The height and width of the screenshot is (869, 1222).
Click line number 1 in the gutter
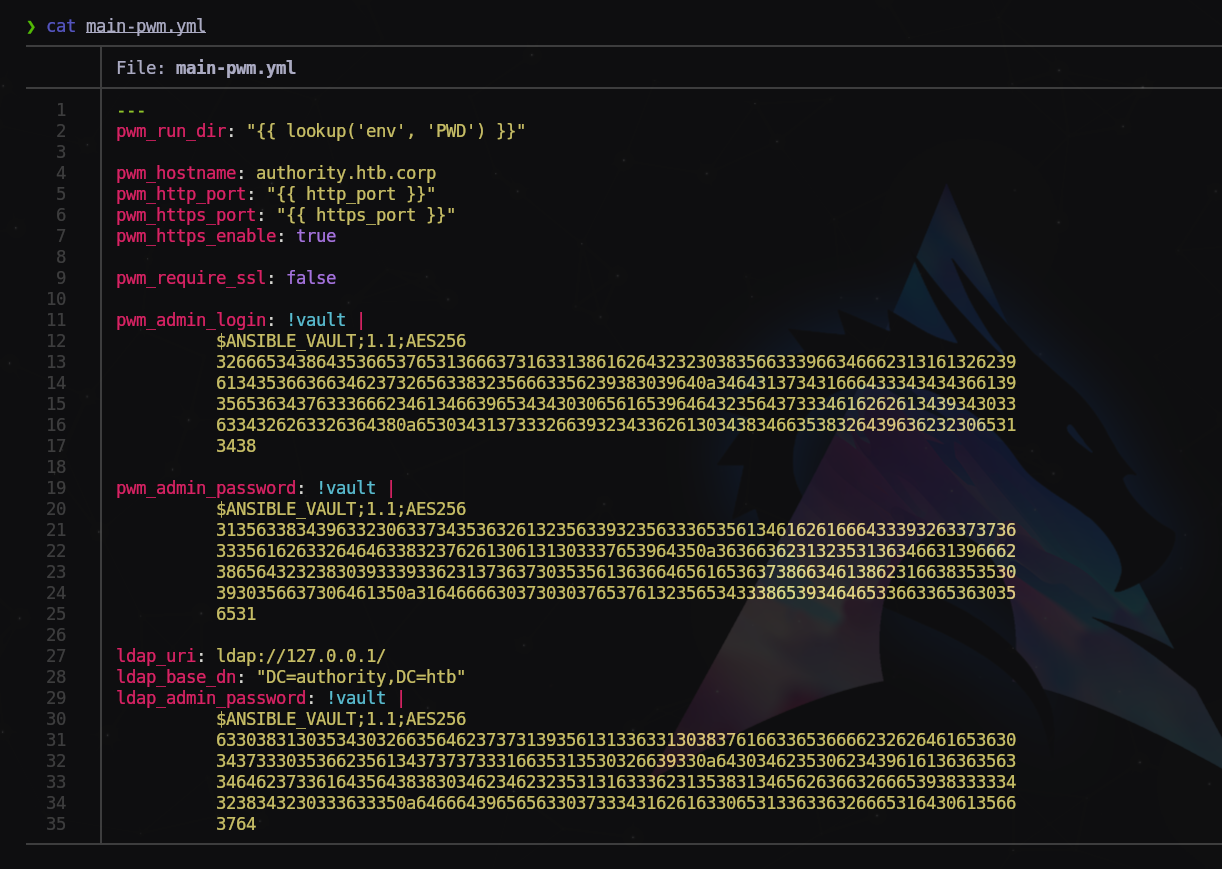coord(61,110)
